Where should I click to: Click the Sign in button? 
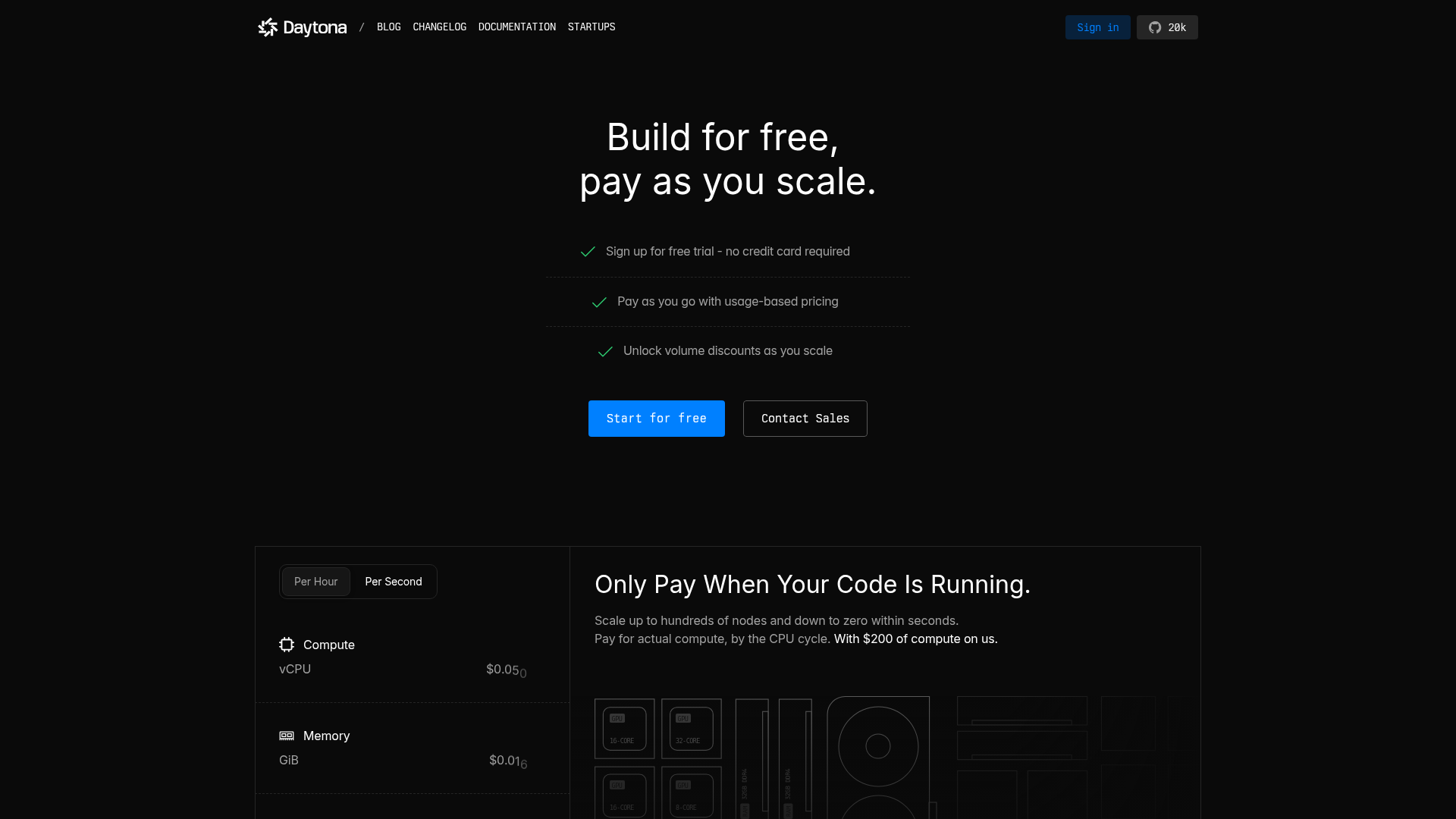click(x=1098, y=27)
